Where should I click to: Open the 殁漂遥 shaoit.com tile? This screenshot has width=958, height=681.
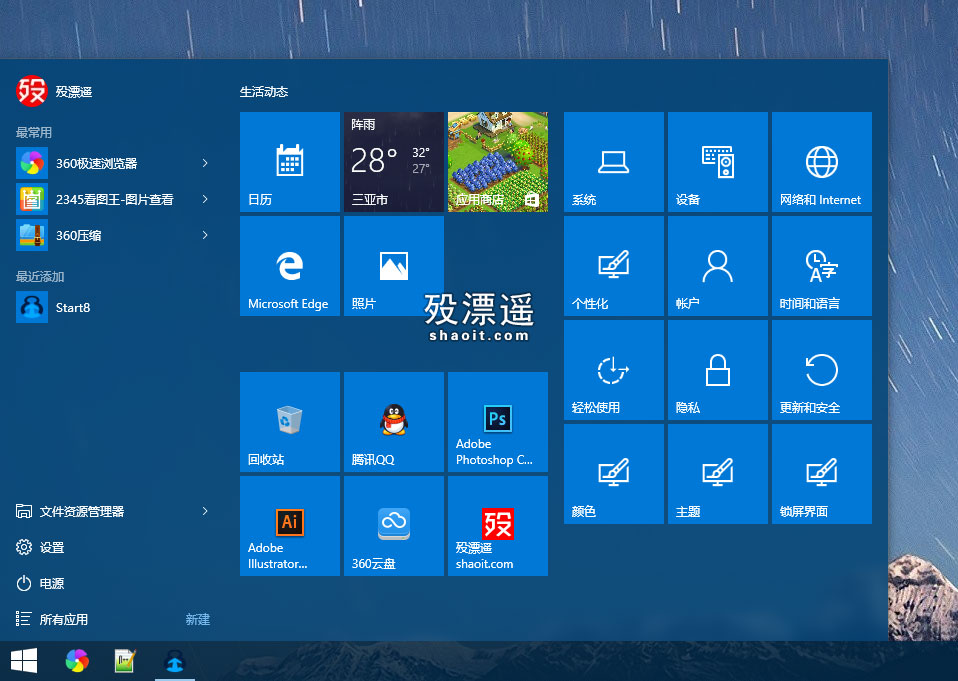[498, 526]
